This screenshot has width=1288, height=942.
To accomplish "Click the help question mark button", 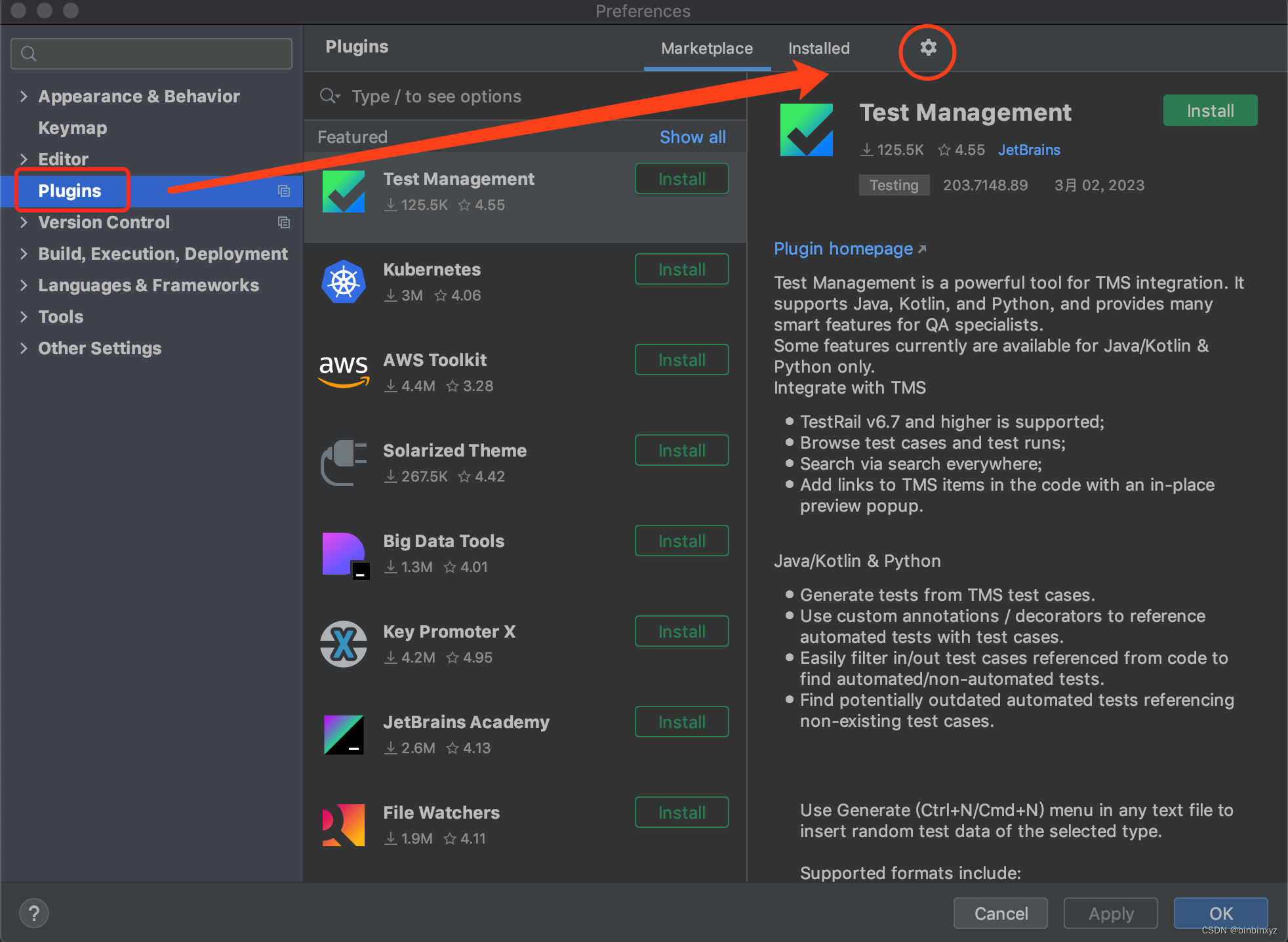I will click(34, 913).
